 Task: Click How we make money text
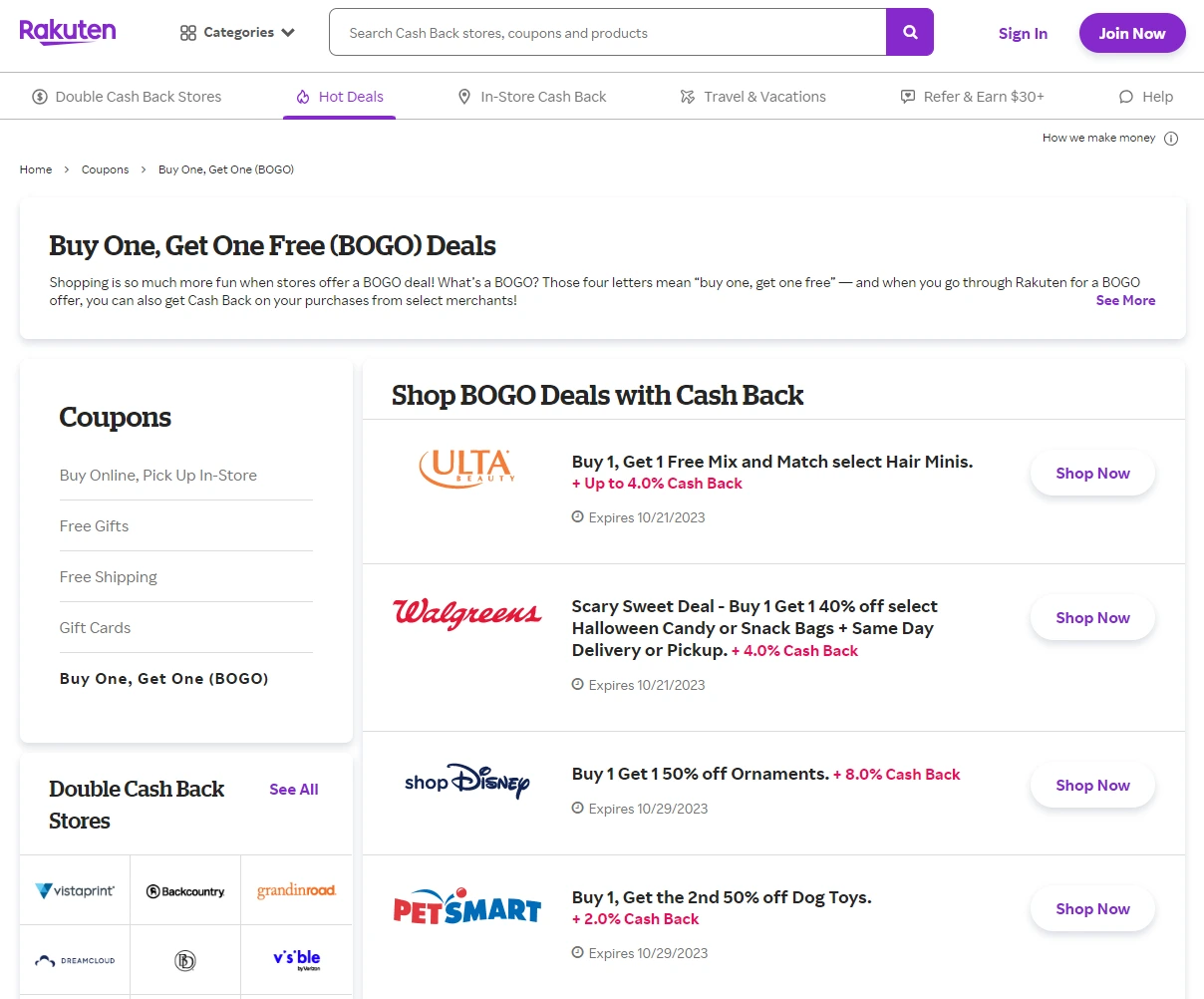tap(1098, 138)
